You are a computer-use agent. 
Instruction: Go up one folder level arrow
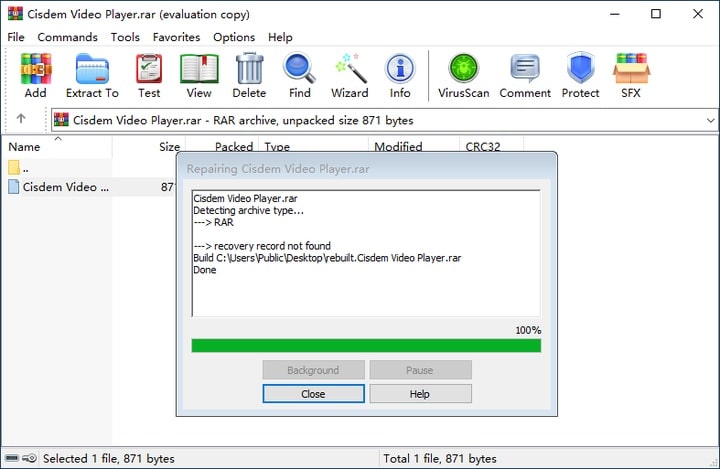pyautogui.click(x=21, y=119)
